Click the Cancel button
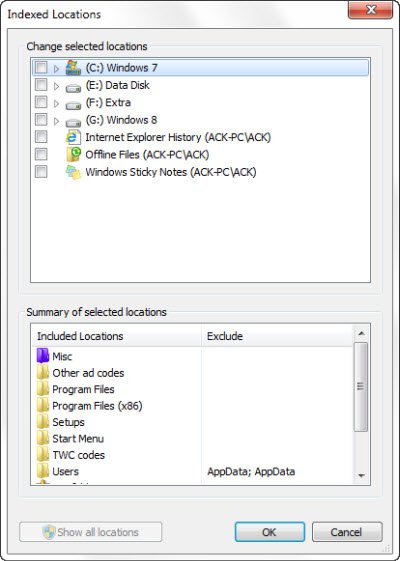Viewport: 400px width, 561px height. tap(347, 532)
